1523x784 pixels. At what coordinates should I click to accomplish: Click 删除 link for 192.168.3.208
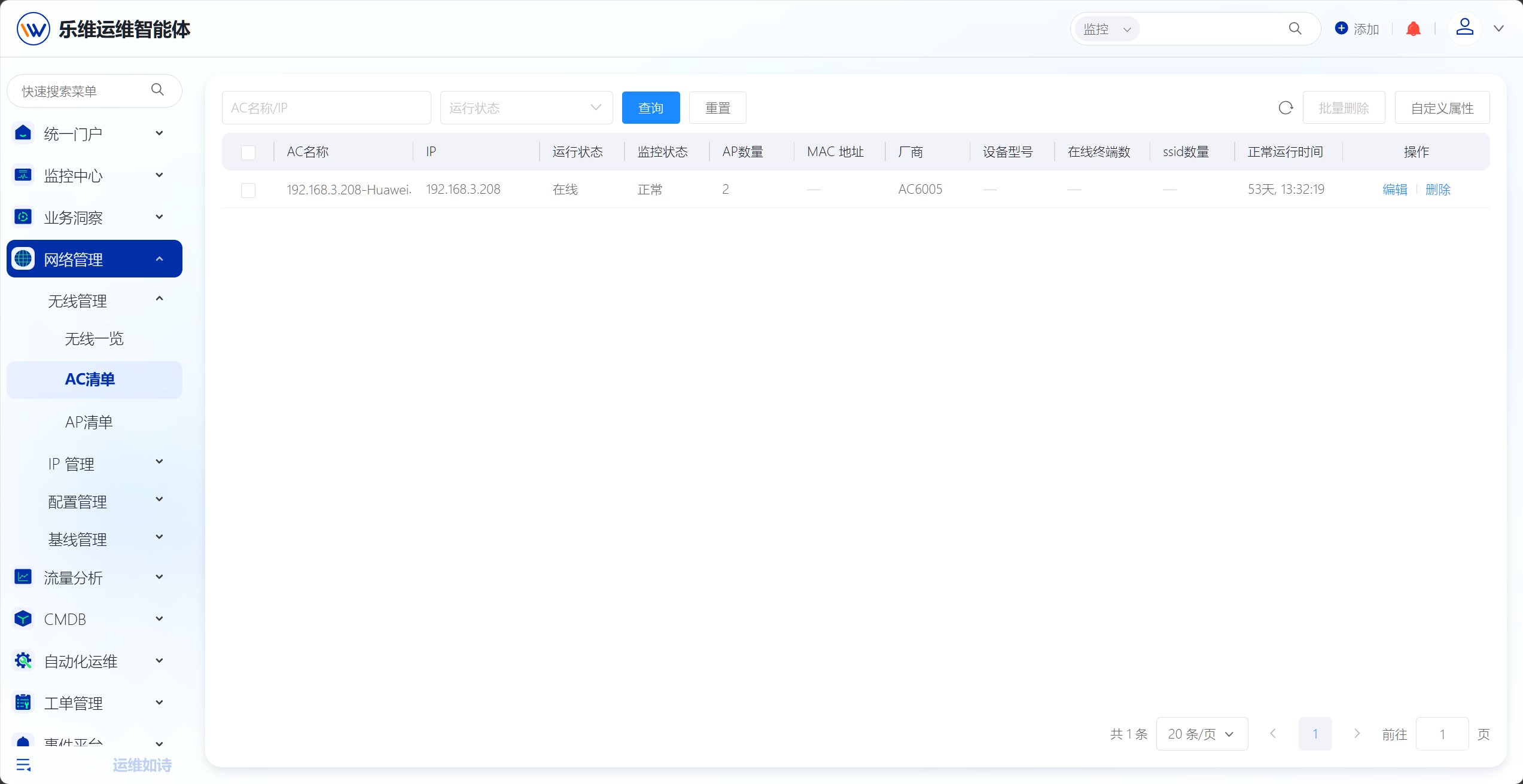[1438, 190]
